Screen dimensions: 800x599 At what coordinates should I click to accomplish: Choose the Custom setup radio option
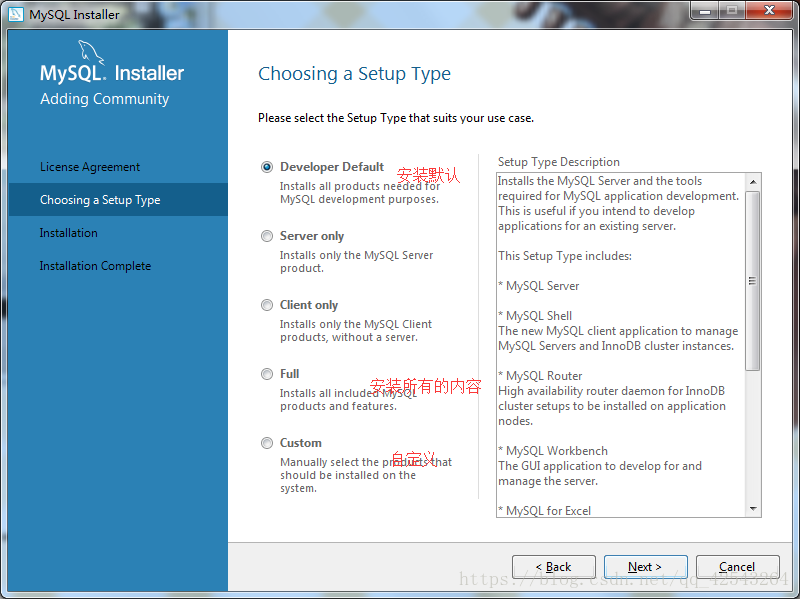point(267,443)
